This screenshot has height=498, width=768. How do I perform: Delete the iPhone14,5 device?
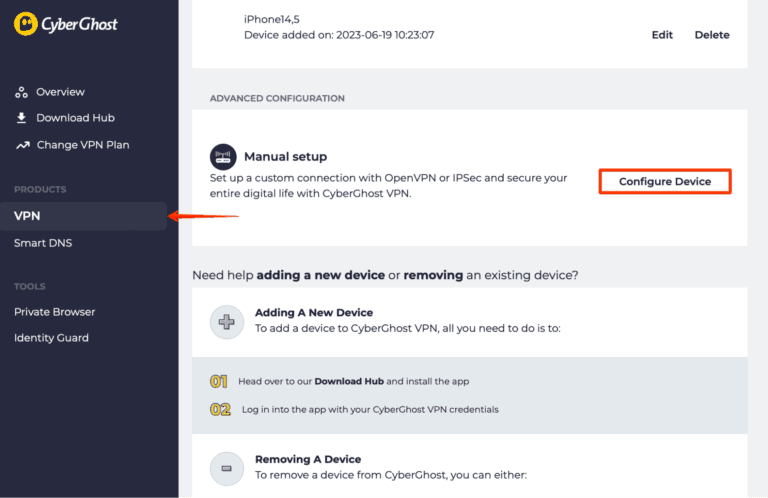coord(712,35)
